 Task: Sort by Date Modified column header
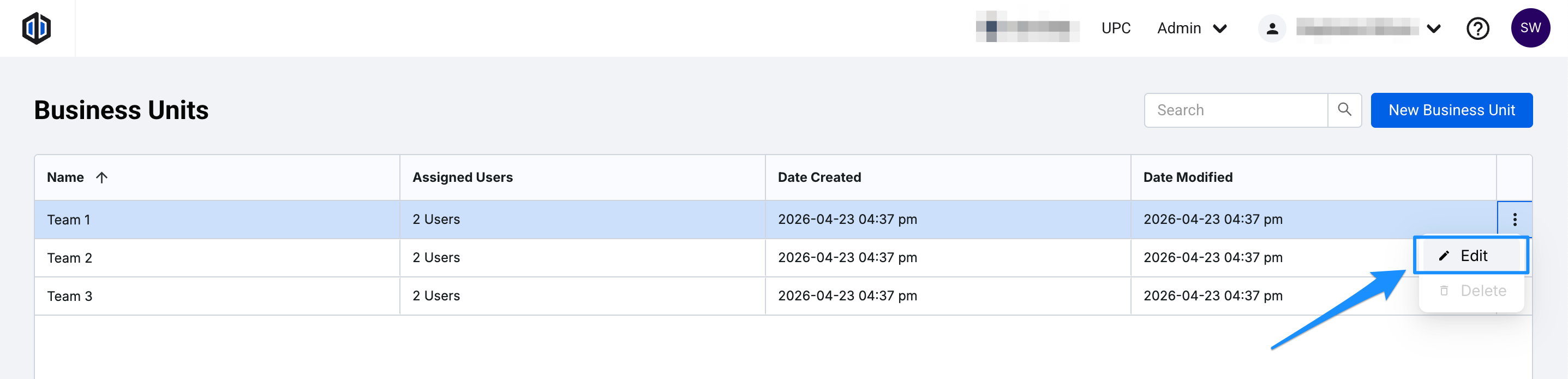(1188, 177)
